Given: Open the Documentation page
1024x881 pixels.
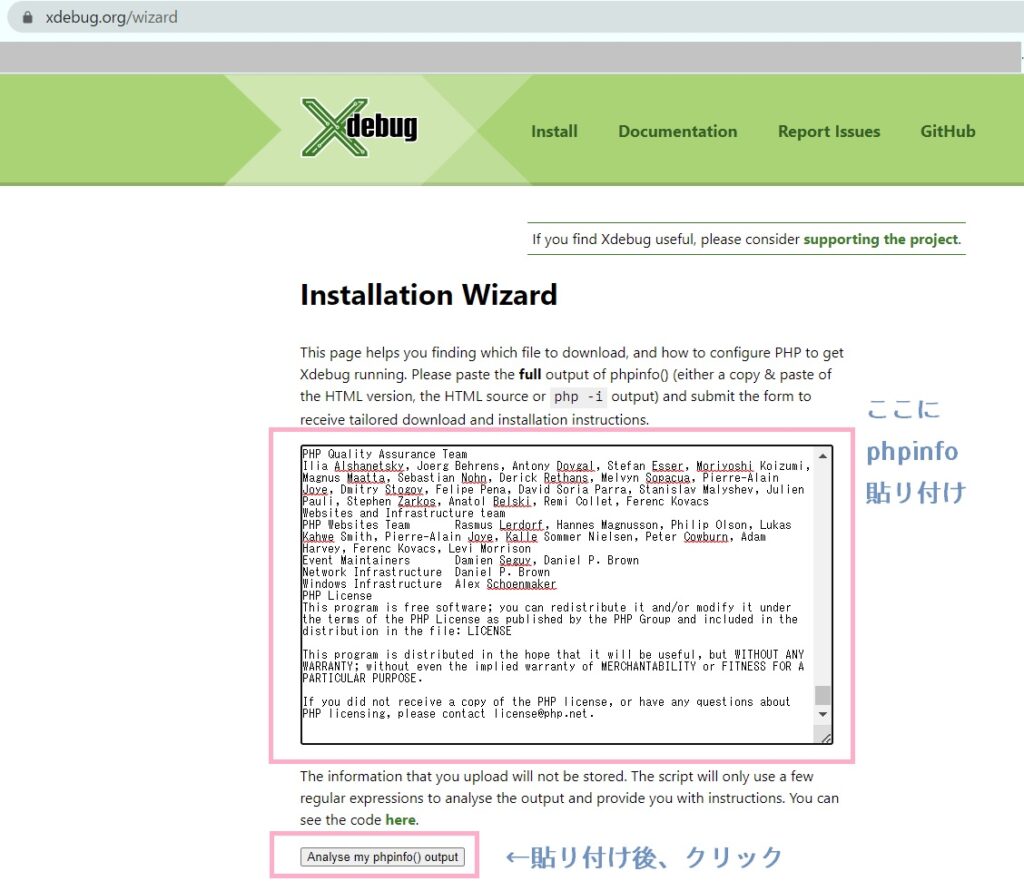Looking at the screenshot, I should coord(677,131).
